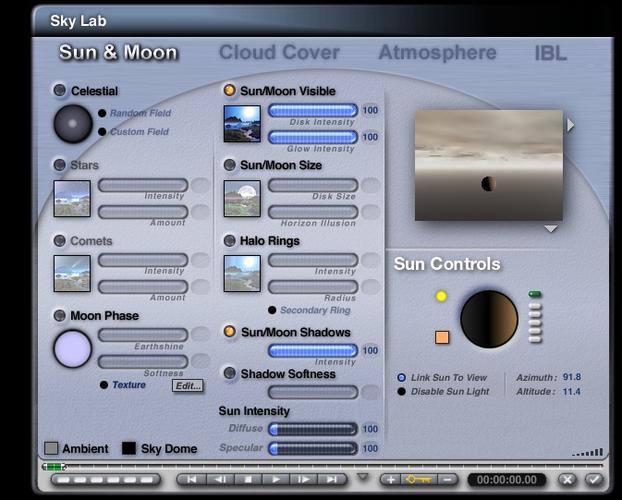Toggle the Sun/Moon Size button
This screenshot has width=622, height=500.
pyautogui.click(x=229, y=165)
